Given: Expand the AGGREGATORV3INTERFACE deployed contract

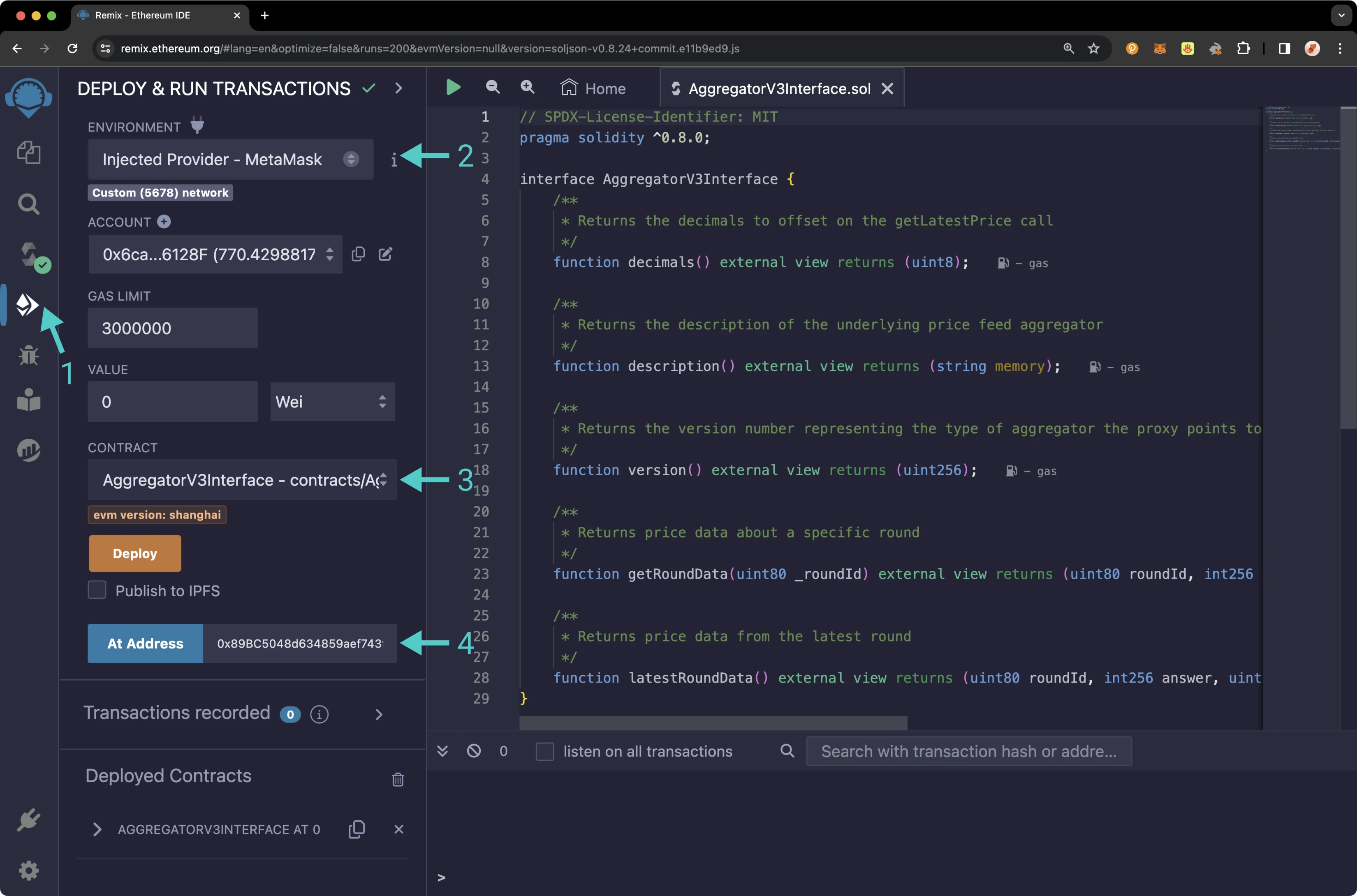Looking at the screenshot, I should click(x=97, y=829).
